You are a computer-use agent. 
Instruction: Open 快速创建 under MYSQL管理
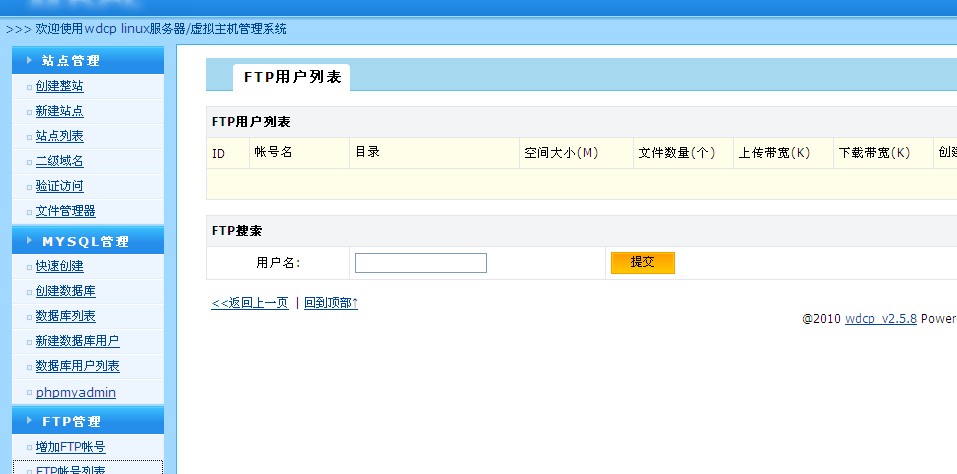click(x=59, y=266)
